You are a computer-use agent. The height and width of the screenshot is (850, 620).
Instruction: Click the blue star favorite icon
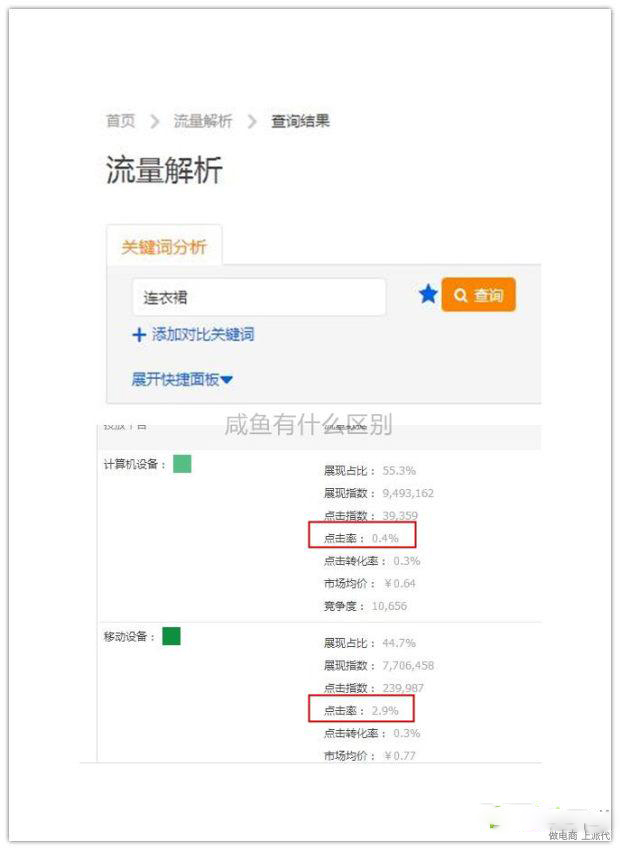[x=428, y=294]
